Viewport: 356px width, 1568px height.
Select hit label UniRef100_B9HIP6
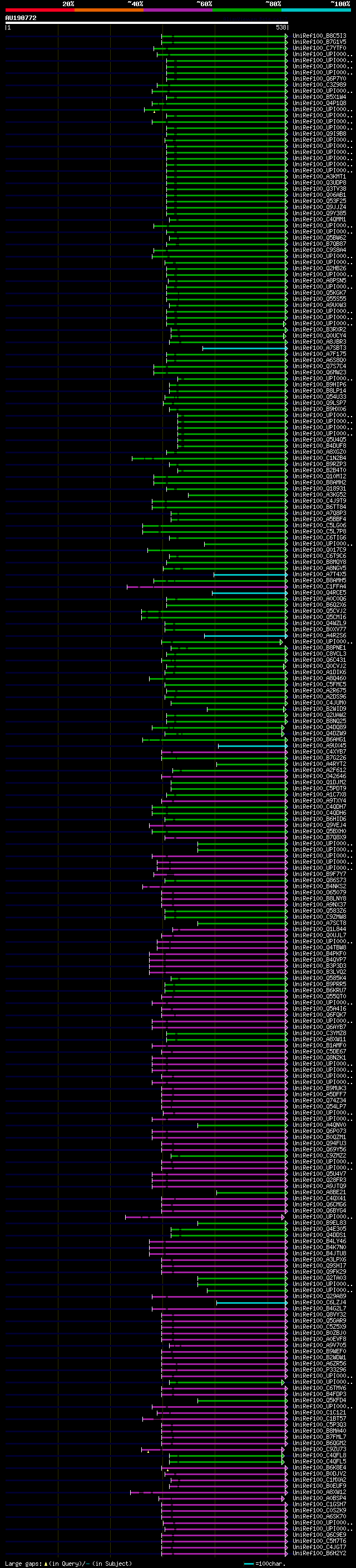pos(319,385)
